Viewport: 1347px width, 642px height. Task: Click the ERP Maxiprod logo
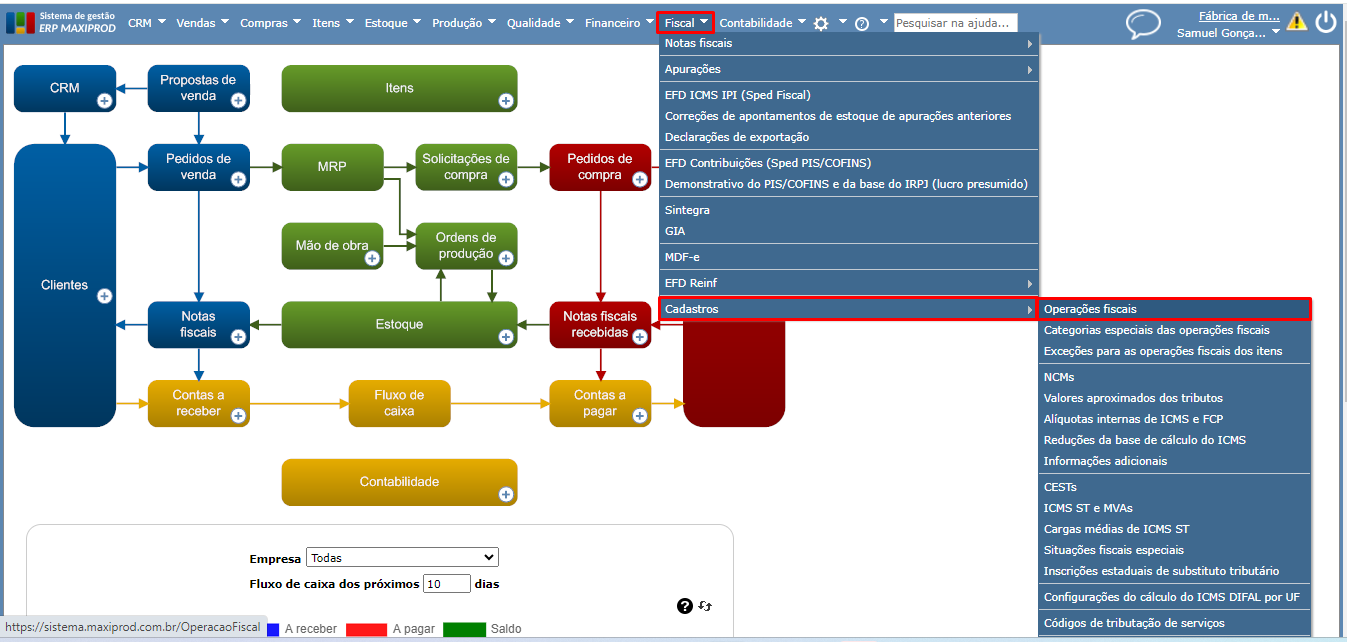pyautogui.click(x=60, y=22)
